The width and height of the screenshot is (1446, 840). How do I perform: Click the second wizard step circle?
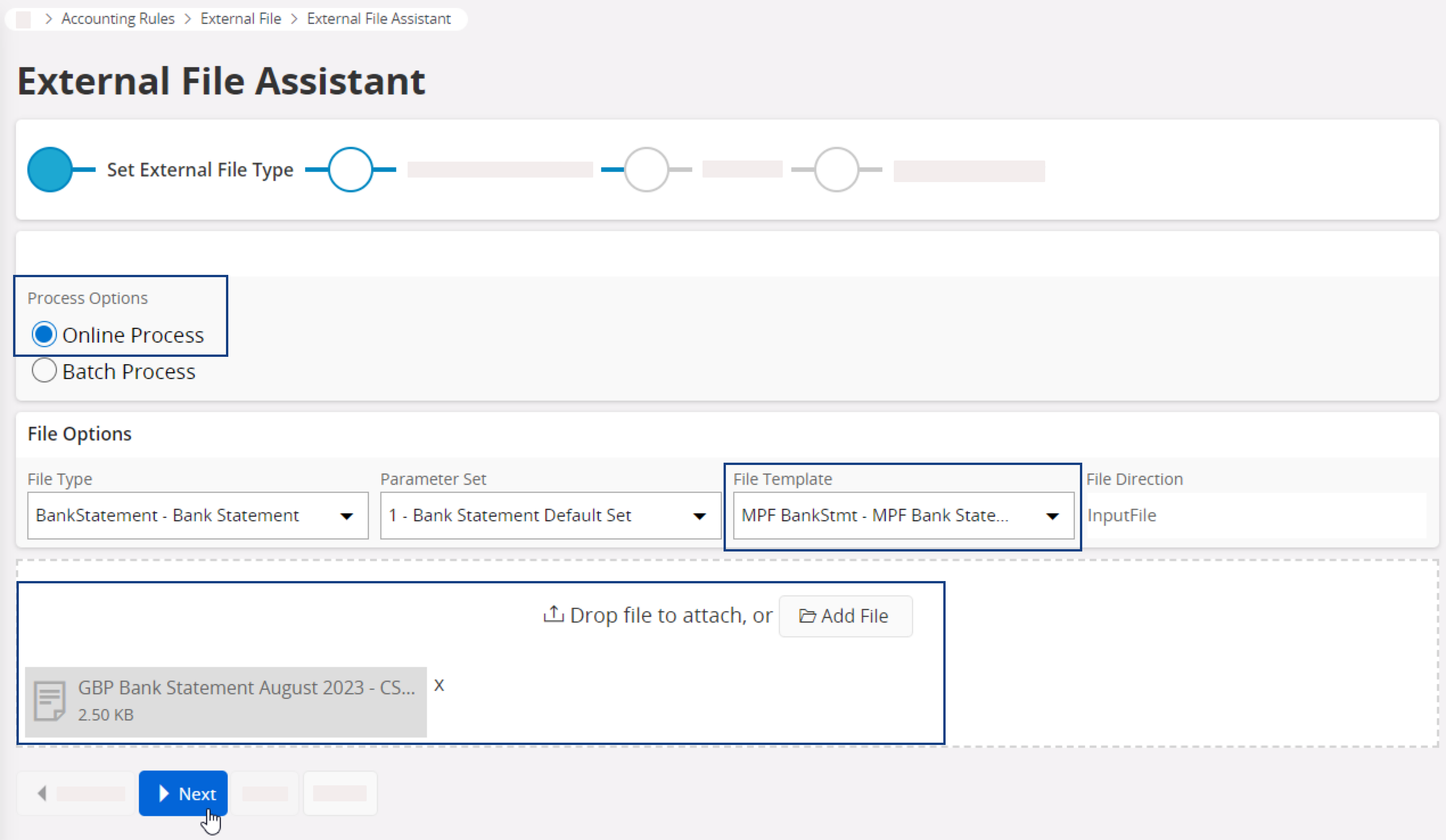tap(350, 170)
